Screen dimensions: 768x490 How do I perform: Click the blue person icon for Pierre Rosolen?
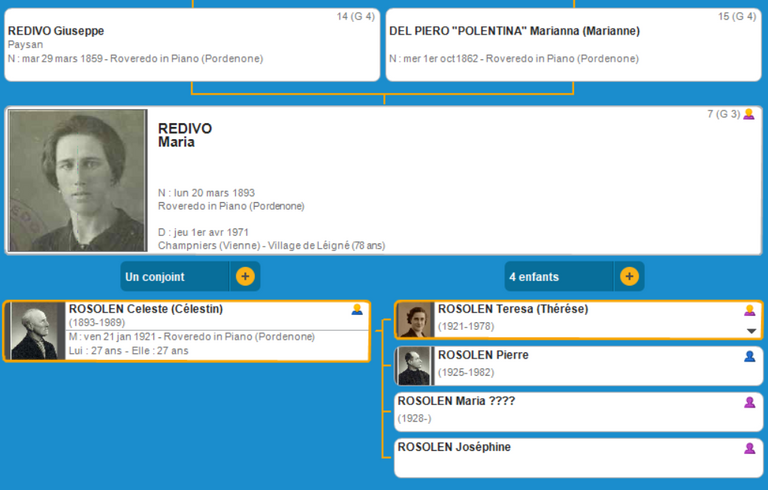(x=750, y=356)
